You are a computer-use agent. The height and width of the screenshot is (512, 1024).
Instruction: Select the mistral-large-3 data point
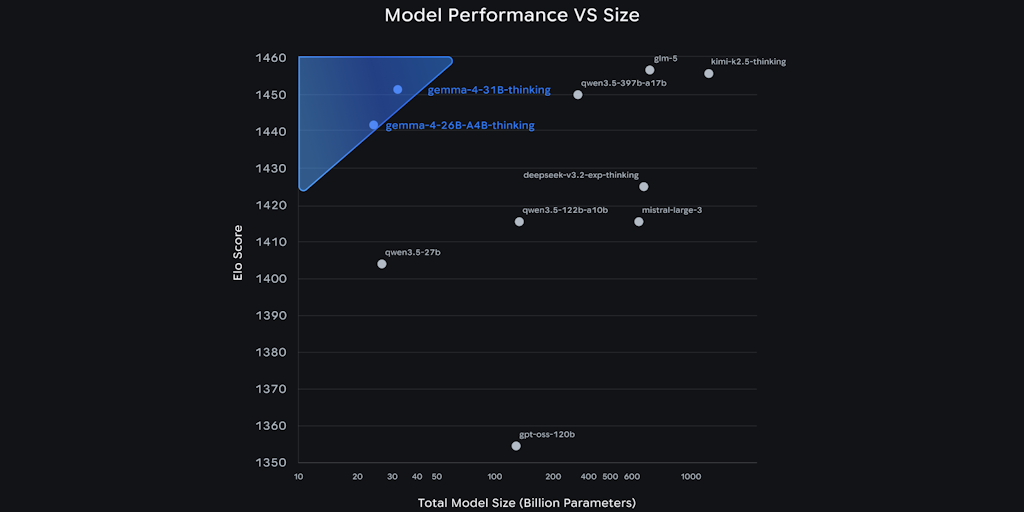(639, 222)
